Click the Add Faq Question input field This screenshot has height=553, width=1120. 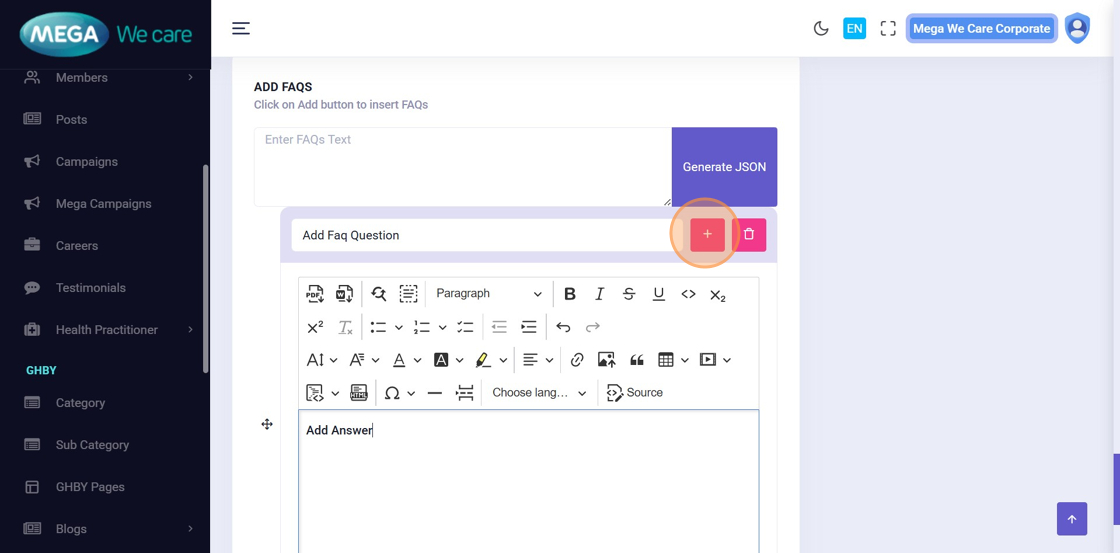480,235
